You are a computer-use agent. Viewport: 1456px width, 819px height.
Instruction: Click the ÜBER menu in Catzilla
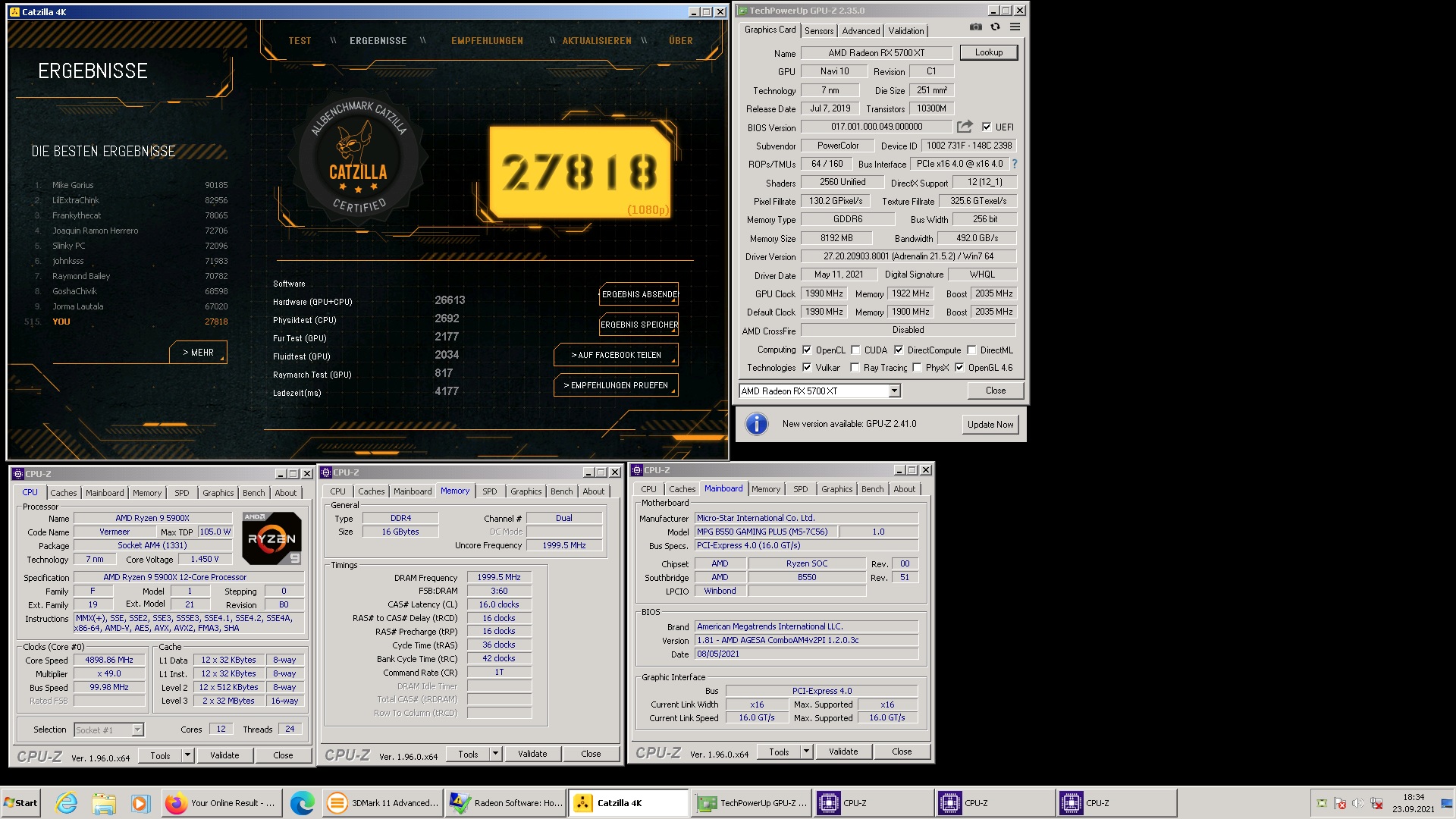coord(680,41)
